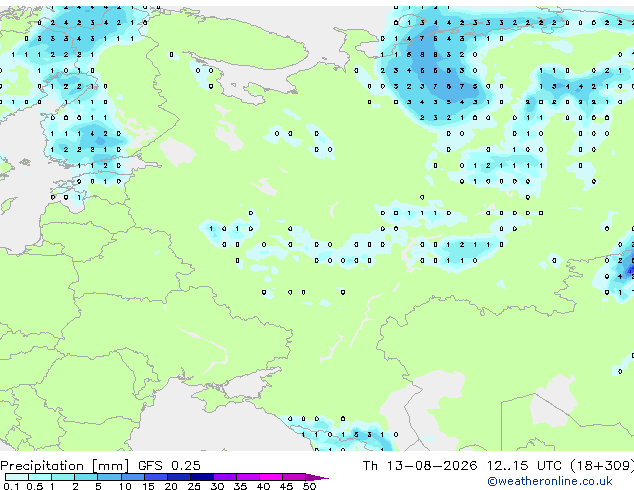Click the "45" legend scale label
Viewport: 634px width, 490px height.
(x=286, y=486)
